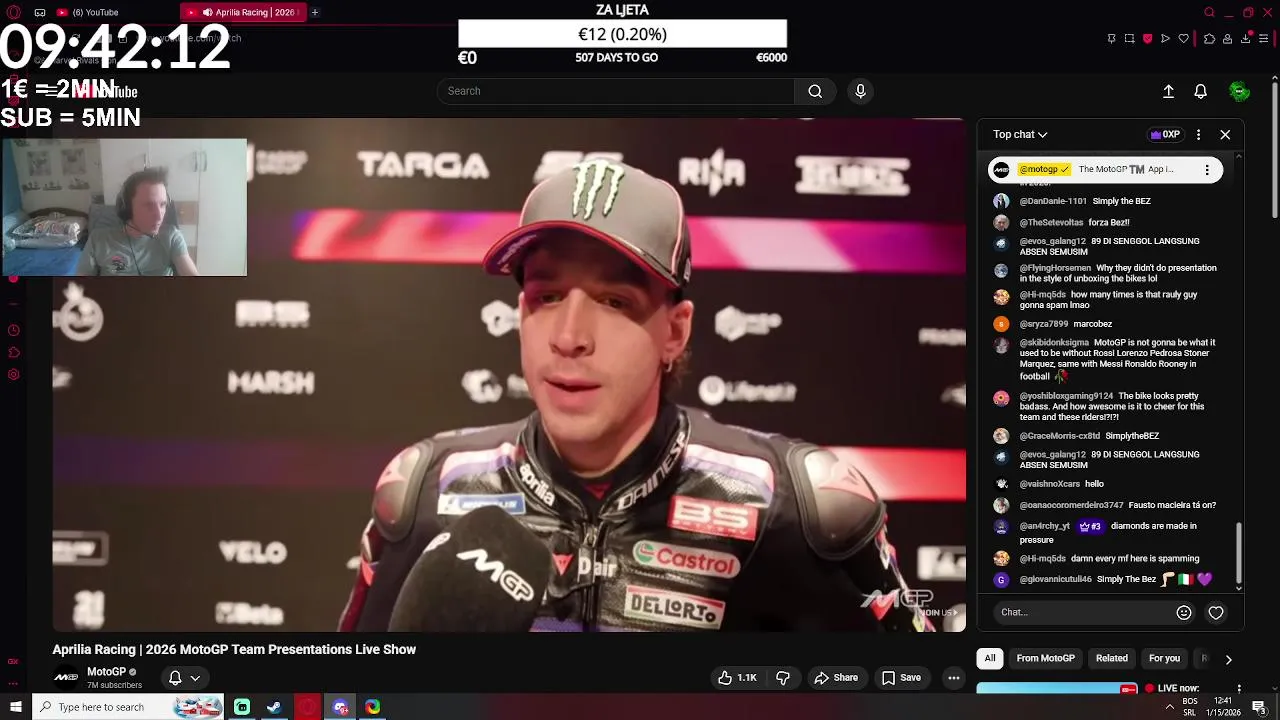This screenshot has width=1280, height=720.
Task: Switch to the Aprilia Racing browser tab
Action: 245,12
